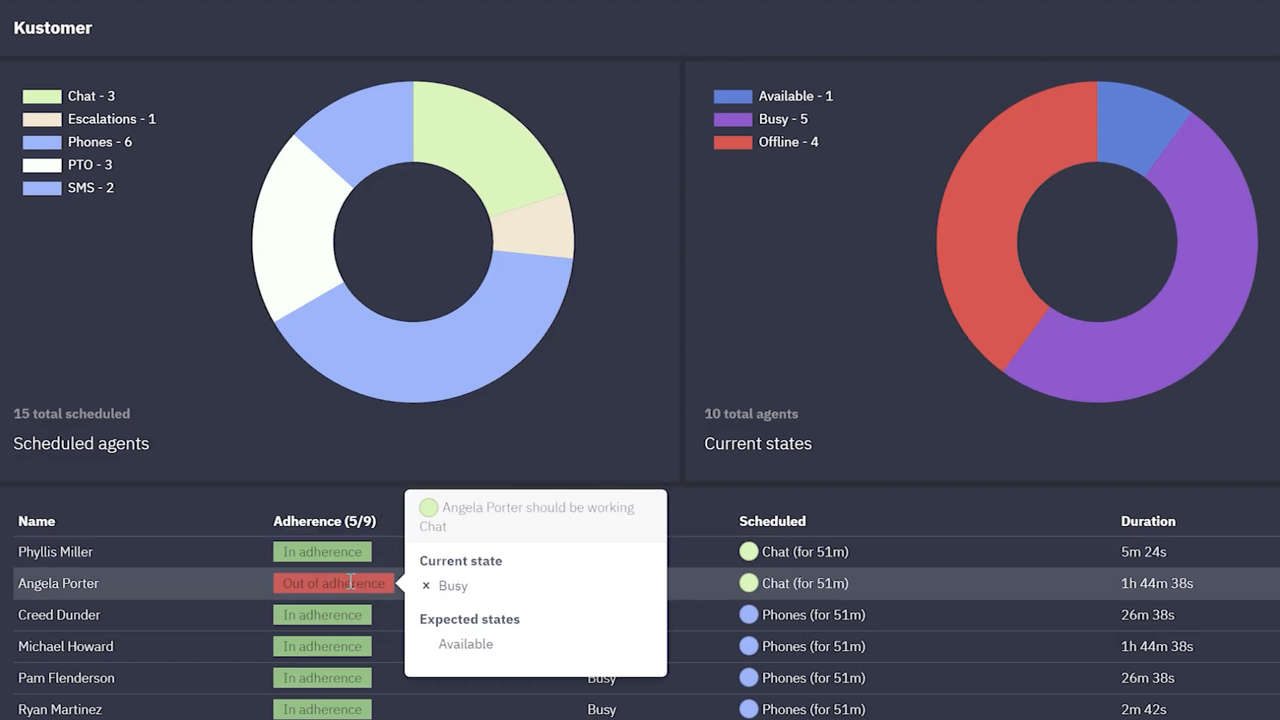The height and width of the screenshot is (720, 1280).
Task: Click the Chat legend color swatch
Action: [41, 95]
